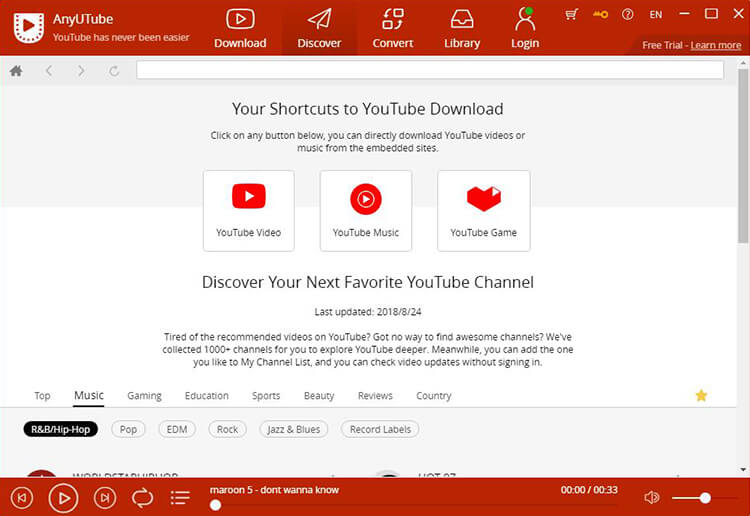Reload the page with refresh icon
The image size is (750, 516).
114,71
